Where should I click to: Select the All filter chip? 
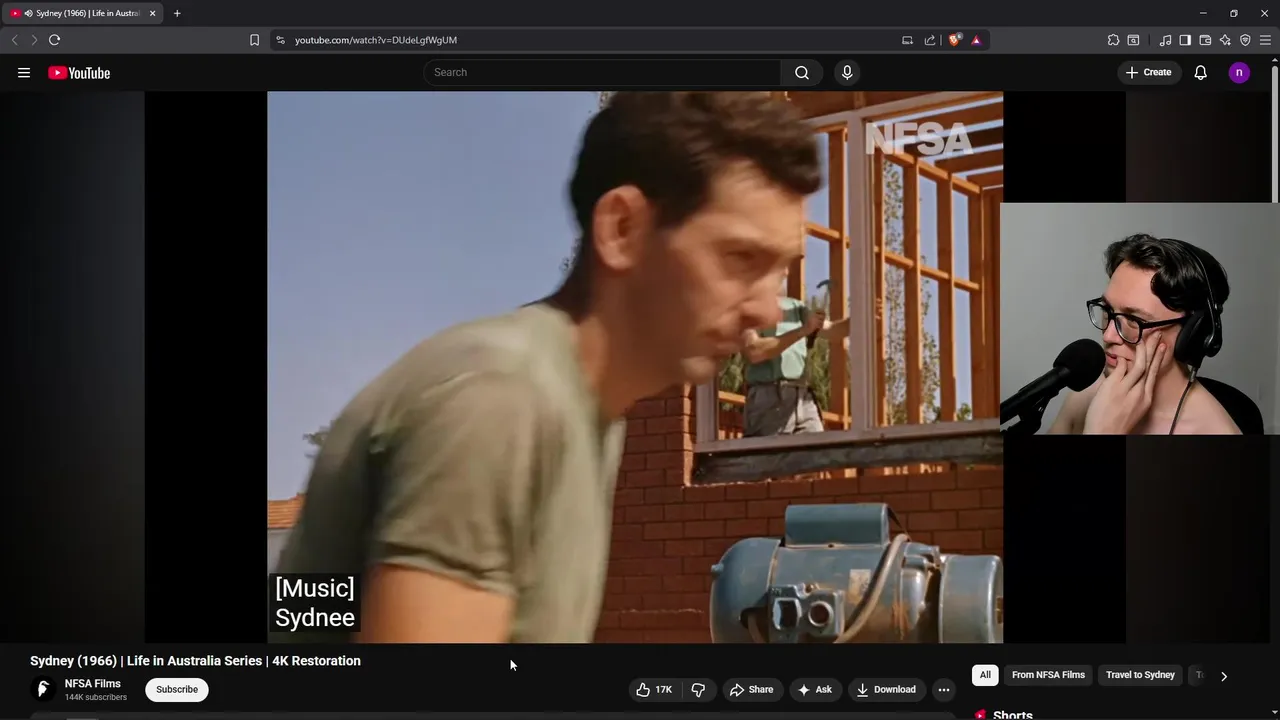[x=985, y=675]
